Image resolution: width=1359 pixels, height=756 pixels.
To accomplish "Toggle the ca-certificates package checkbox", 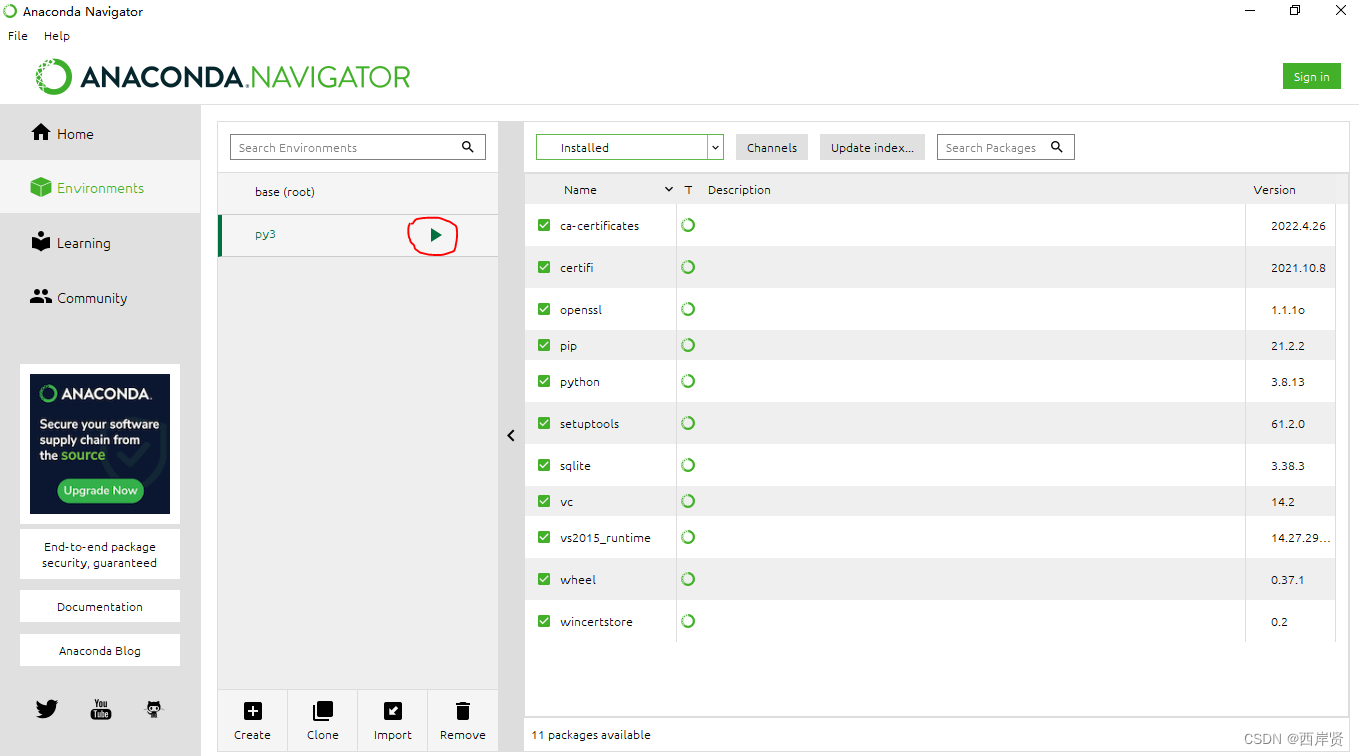I will click(x=544, y=225).
